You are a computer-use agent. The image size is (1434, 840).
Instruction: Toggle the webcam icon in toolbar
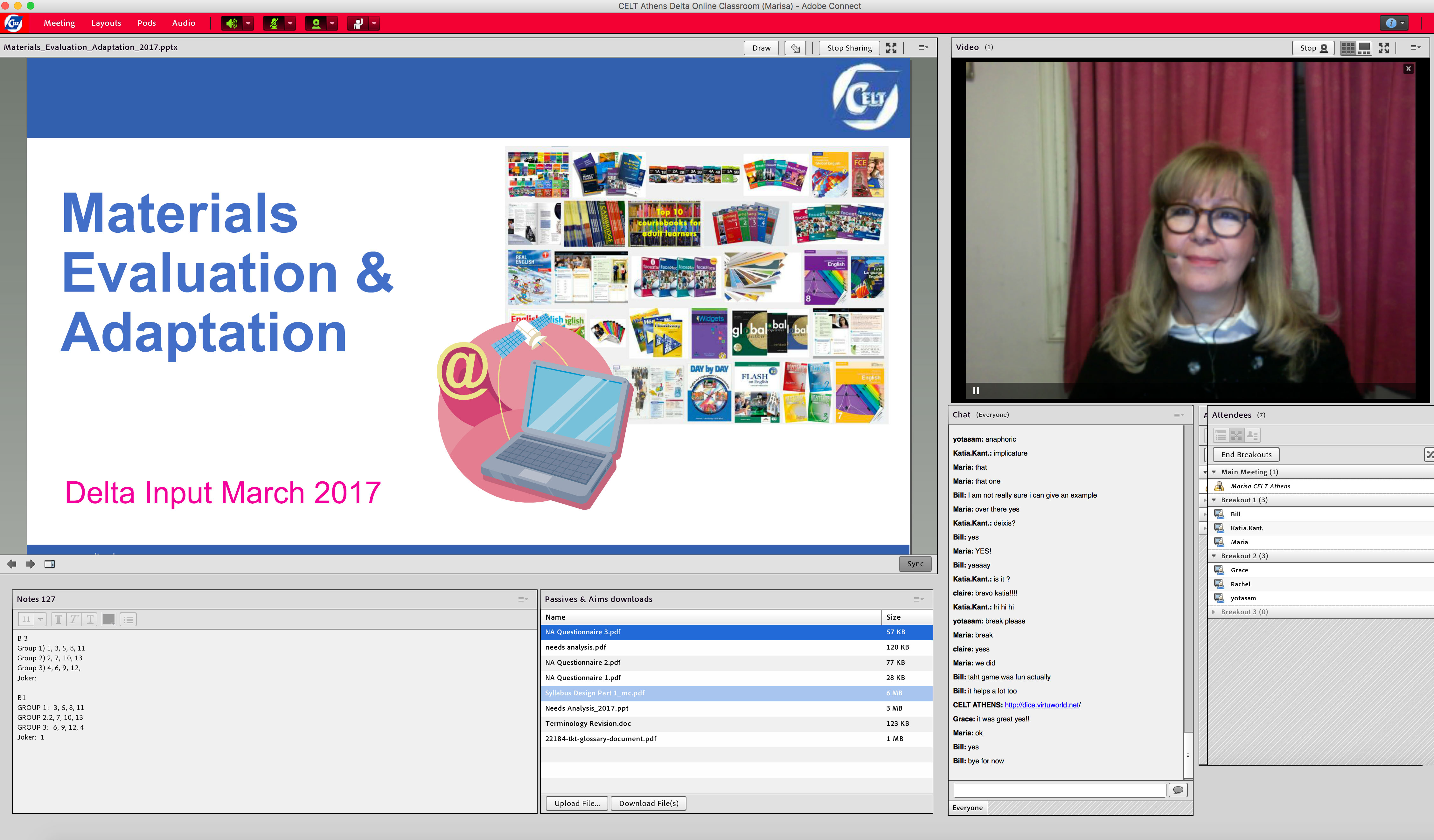point(316,23)
